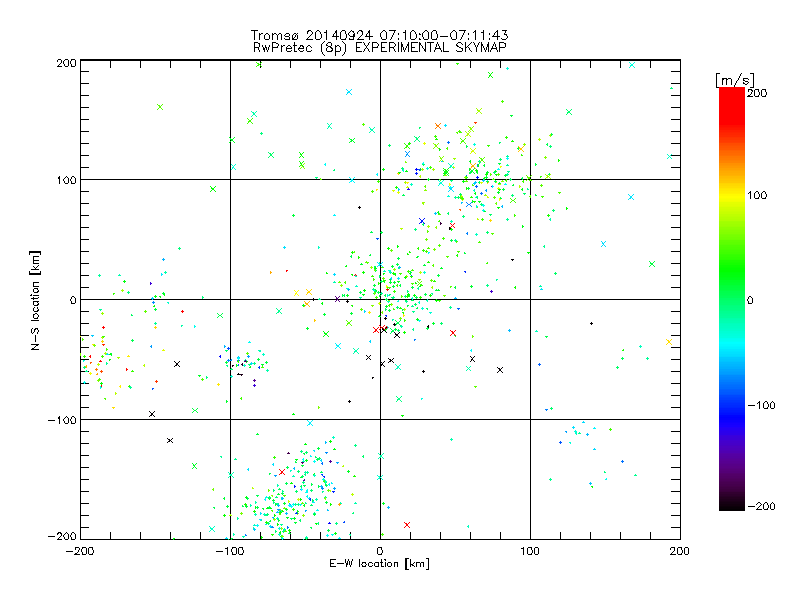This screenshot has width=800, height=600.
Task: Click the E-W axis tick label "200"
Action: coord(680,551)
